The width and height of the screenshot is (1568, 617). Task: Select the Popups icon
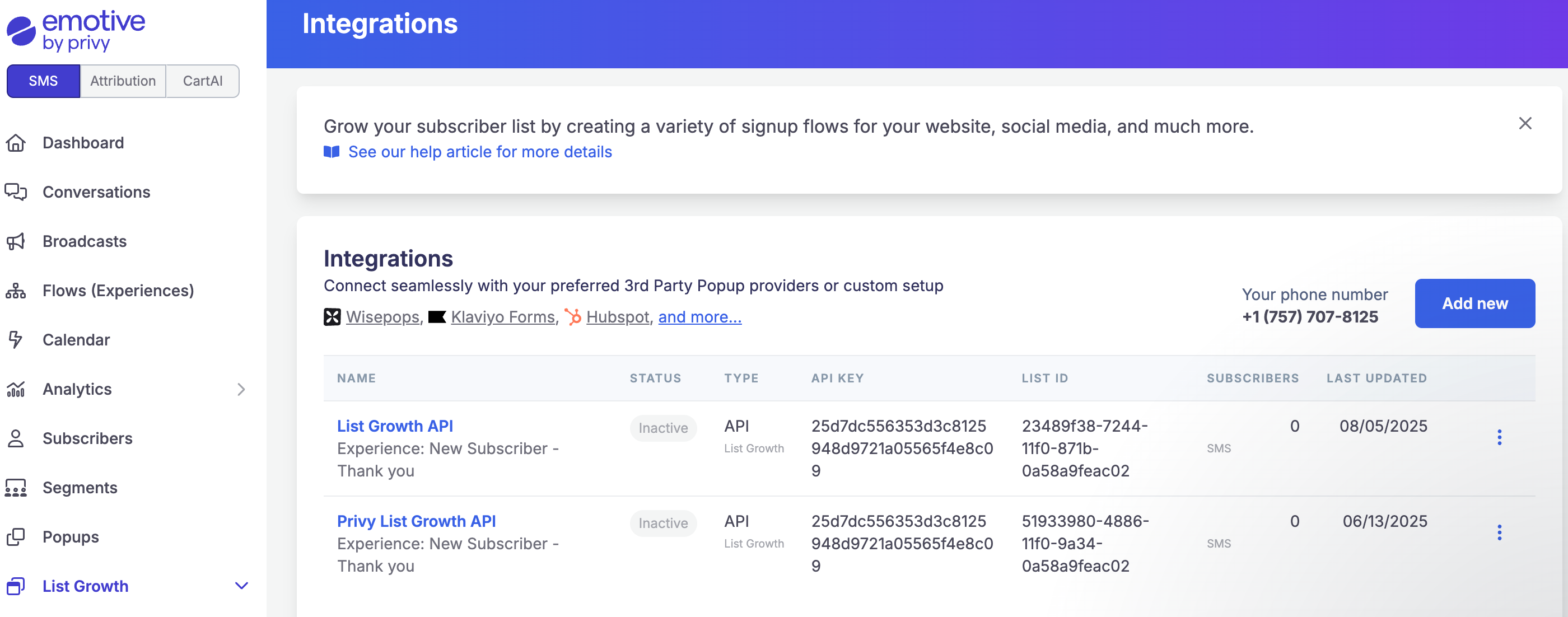[x=16, y=537]
